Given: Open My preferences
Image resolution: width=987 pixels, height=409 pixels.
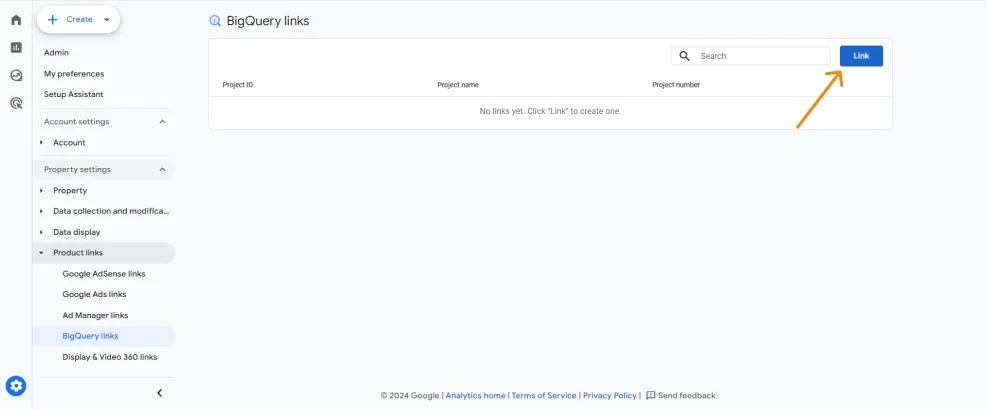Looking at the screenshot, I should tap(74, 74).
